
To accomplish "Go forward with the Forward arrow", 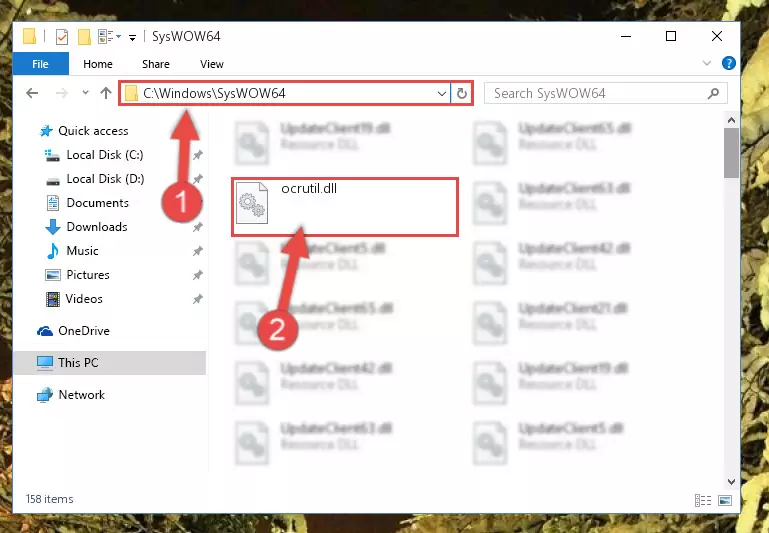I will 62,93.
